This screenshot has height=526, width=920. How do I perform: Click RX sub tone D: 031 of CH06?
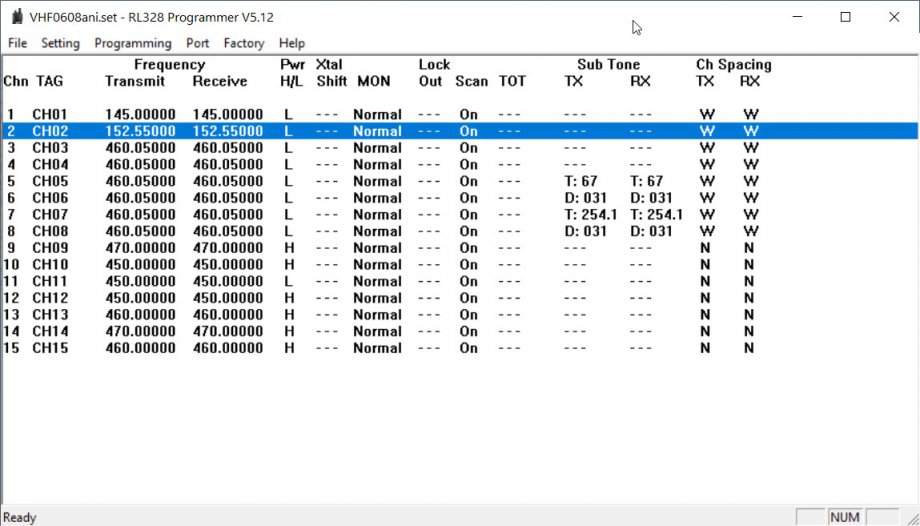click(651, 198)
